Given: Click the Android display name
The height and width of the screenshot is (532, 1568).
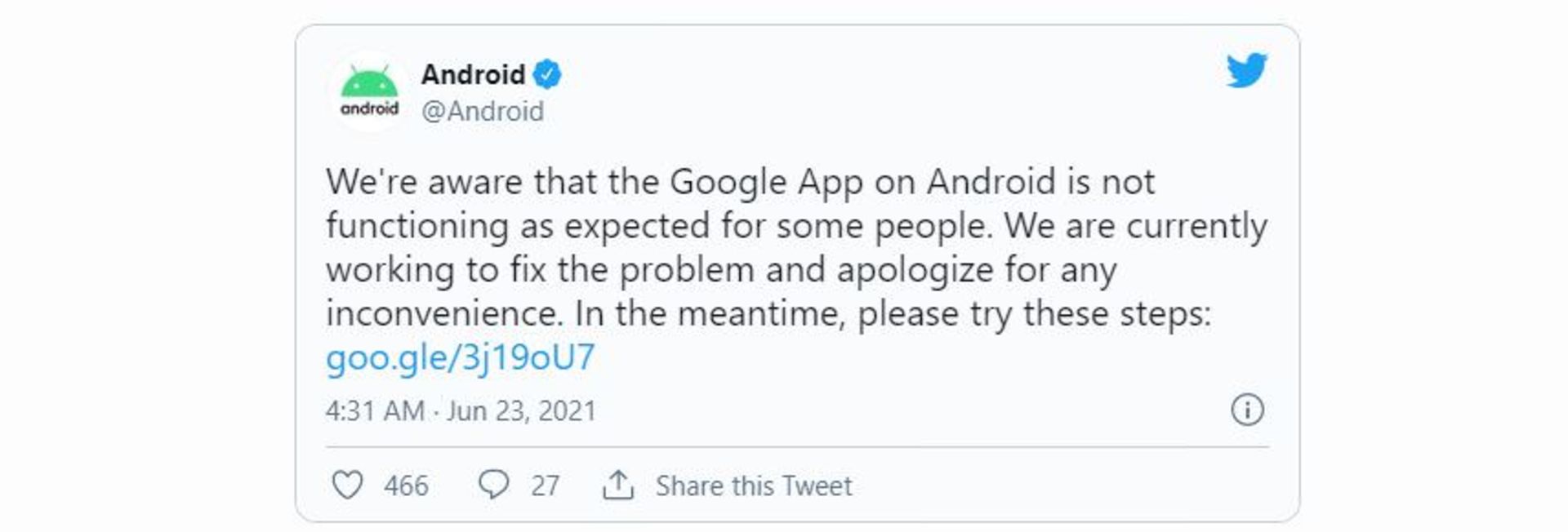Looking at the screenshot, I should coord(474,75).
